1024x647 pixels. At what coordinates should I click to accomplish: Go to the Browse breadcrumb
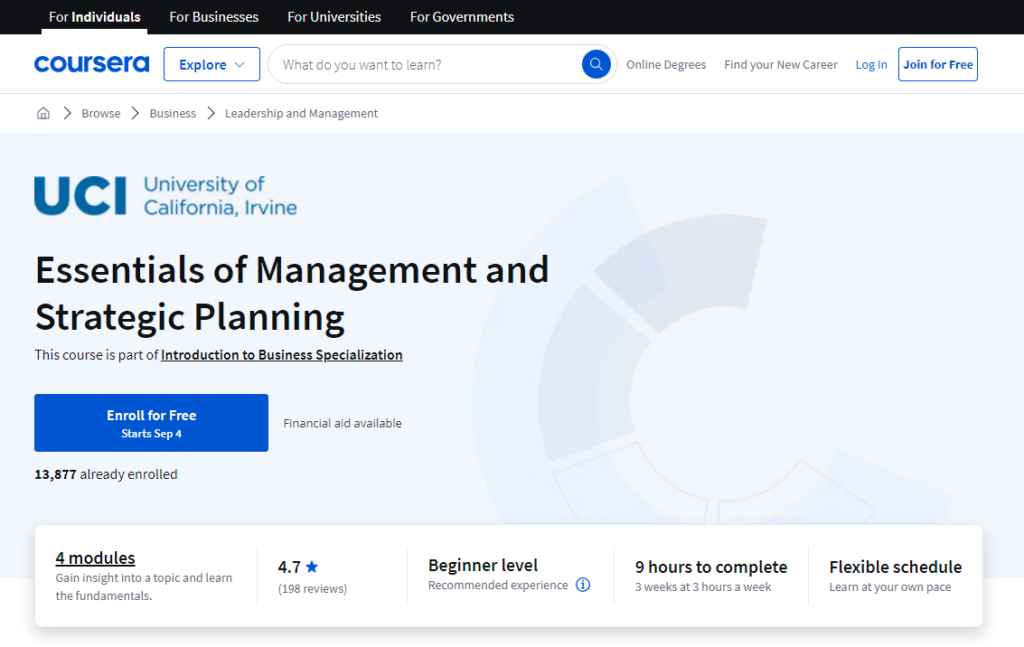click(101, 113)
